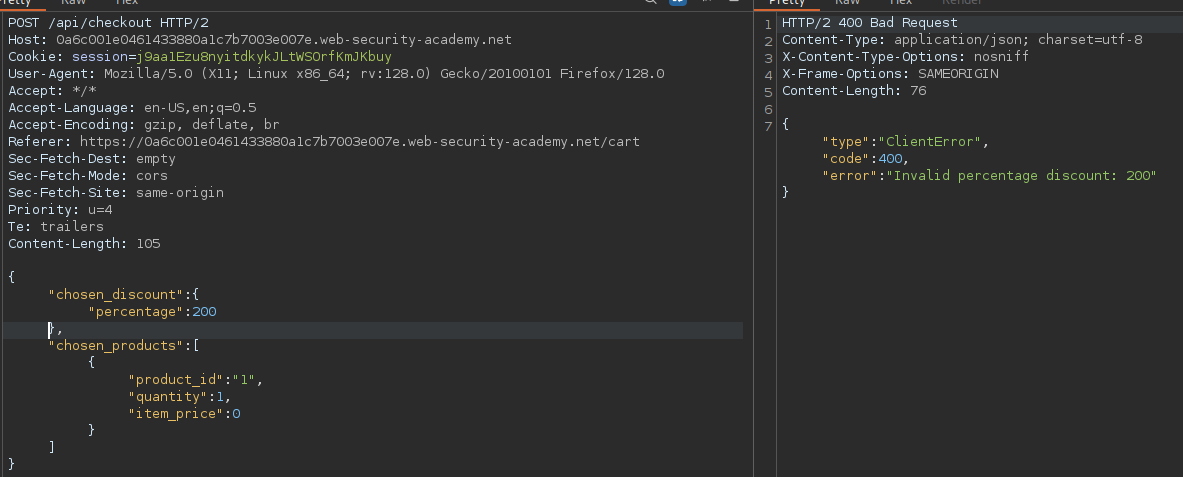Click the percentage value 200 in request body
Viewport: 1183px width, 477px height.
pyautogui.click(x=205, y=312)
